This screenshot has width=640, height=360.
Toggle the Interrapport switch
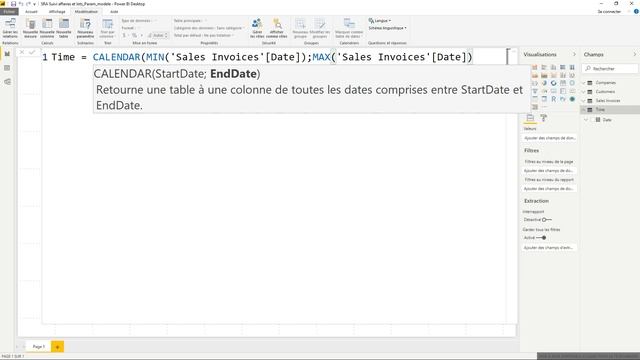[546, 220]
